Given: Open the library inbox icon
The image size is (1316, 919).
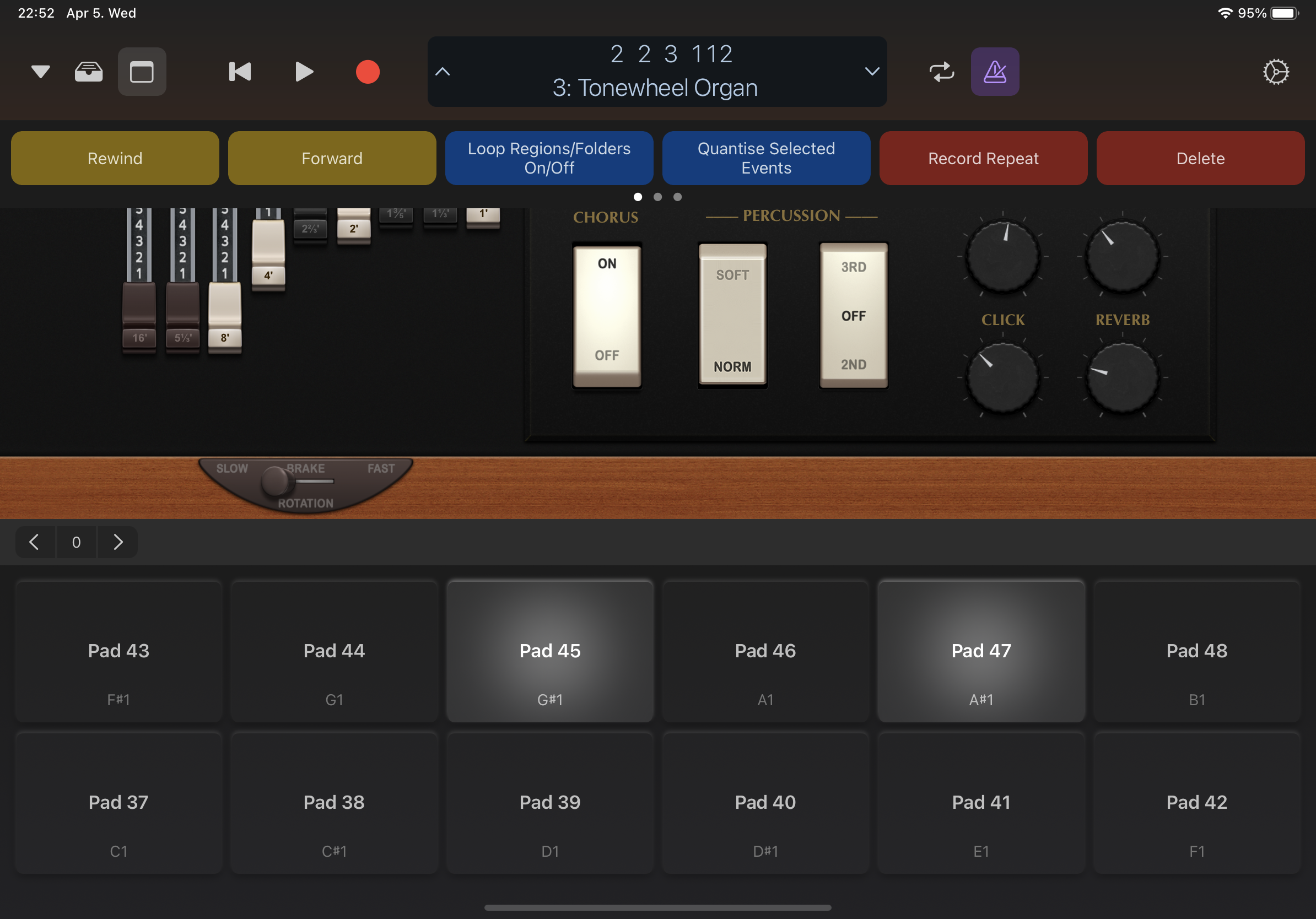Looking at the screenshot, I should [89, 72].
